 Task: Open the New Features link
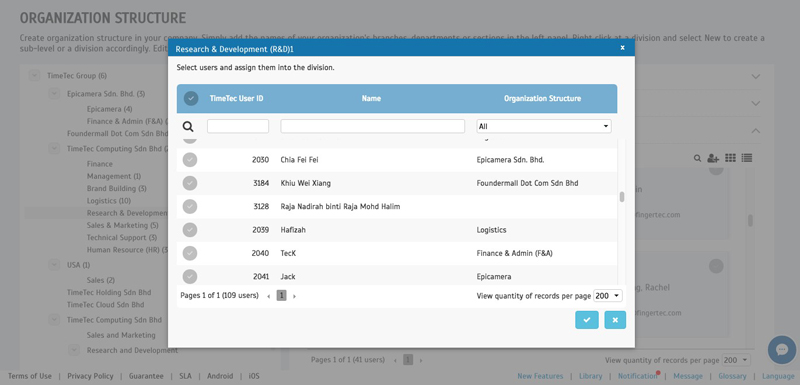[x=540, y=376]
